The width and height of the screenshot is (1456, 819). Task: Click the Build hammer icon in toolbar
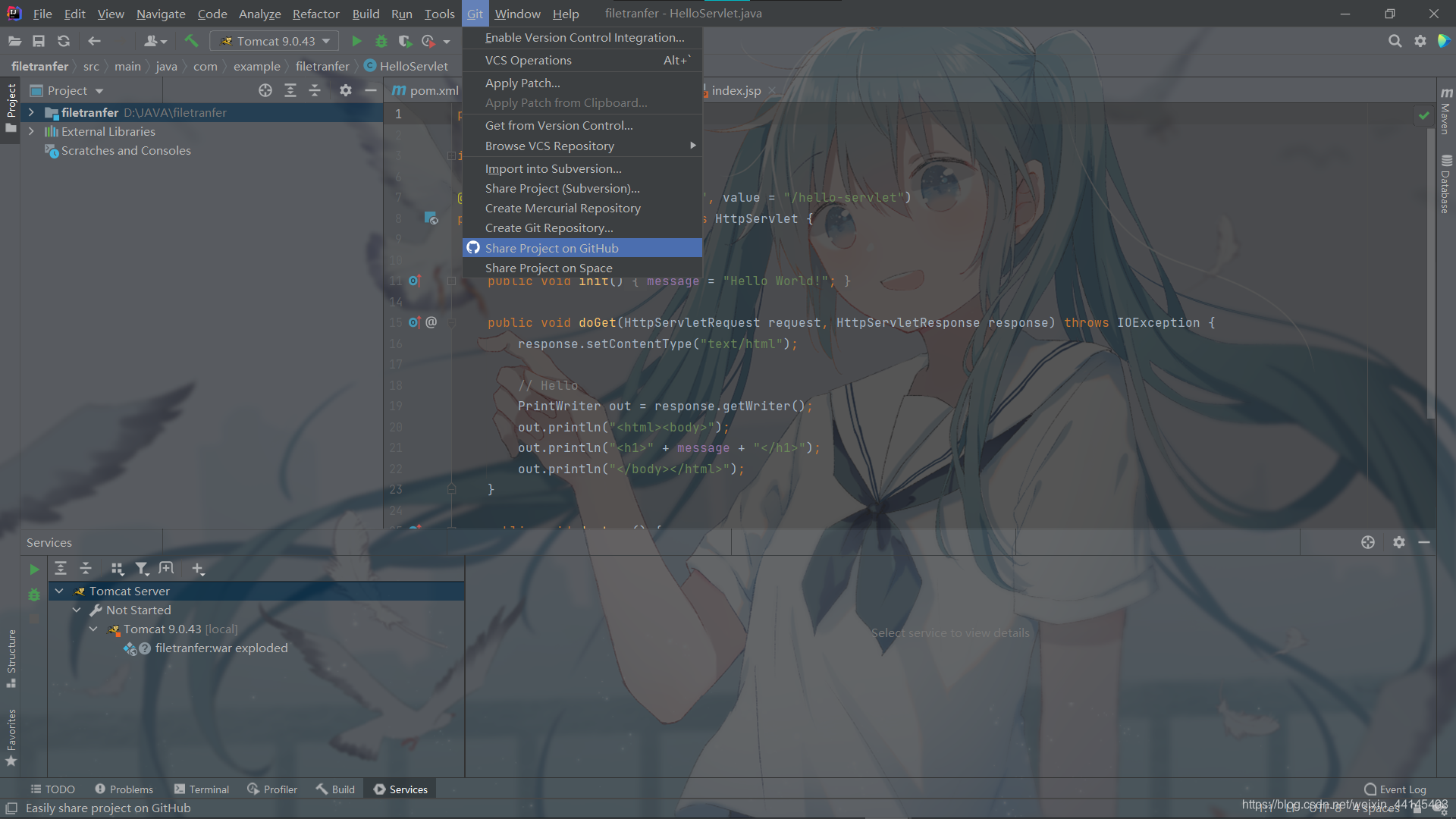191,41
